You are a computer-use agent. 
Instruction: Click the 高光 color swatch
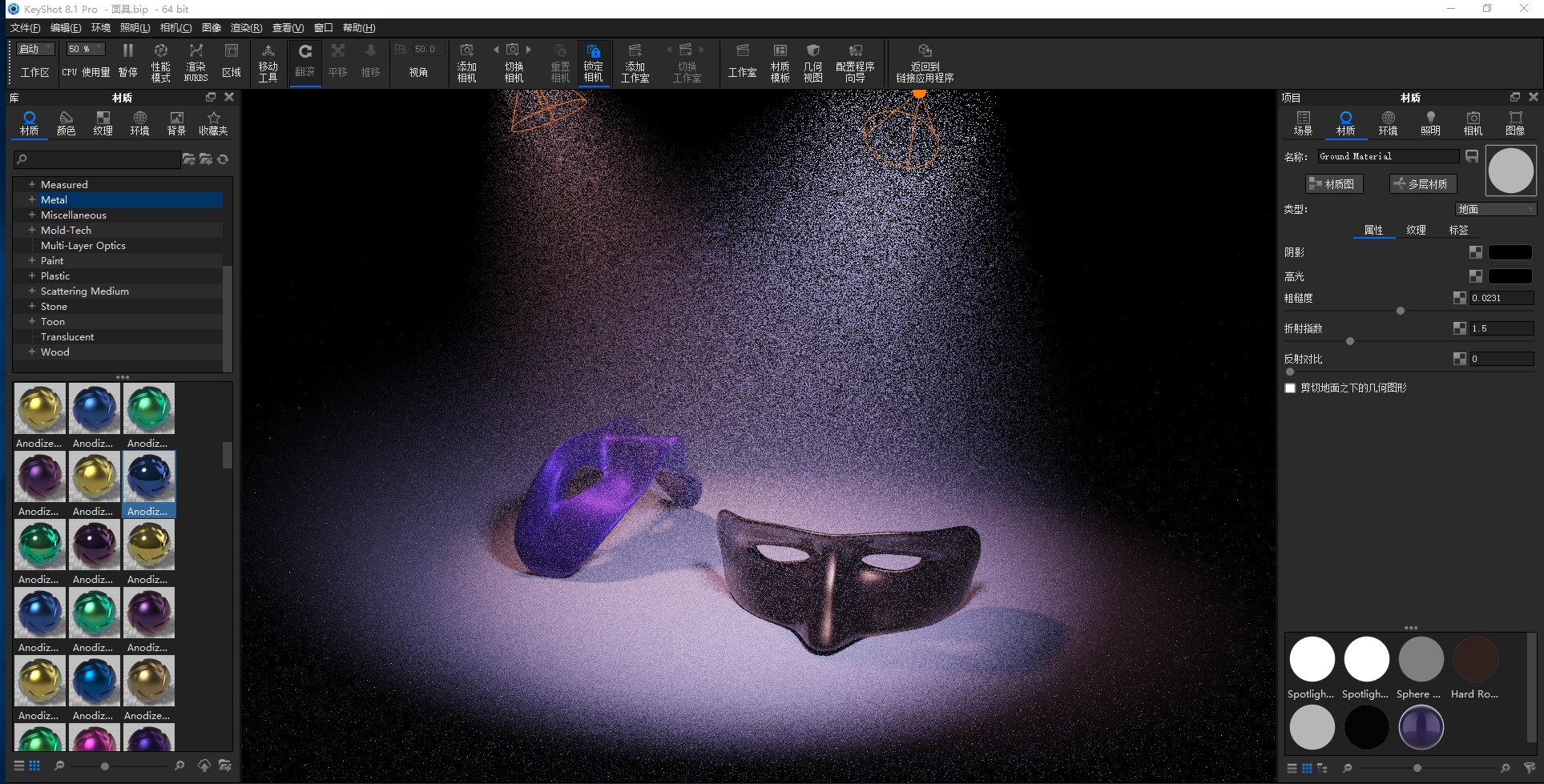(x=1510, y=276)
